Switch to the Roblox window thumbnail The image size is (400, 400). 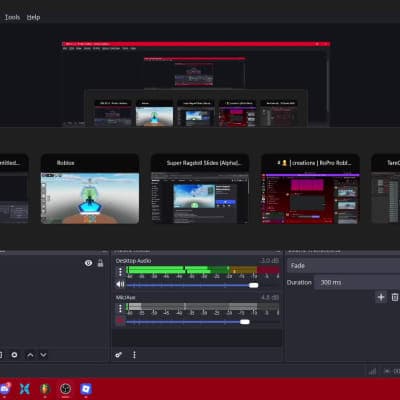coord(90,189)
